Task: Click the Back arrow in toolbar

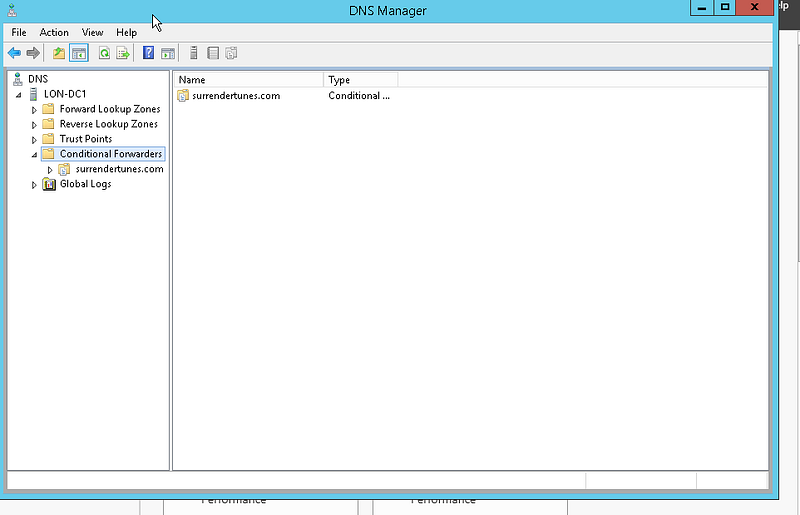Action: pos(14,53)
